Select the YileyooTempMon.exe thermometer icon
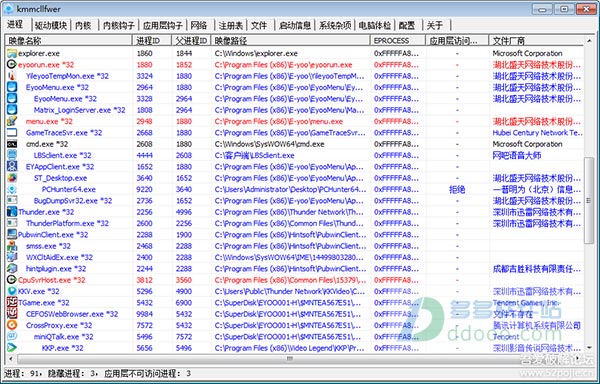 [x=12, y=76]
